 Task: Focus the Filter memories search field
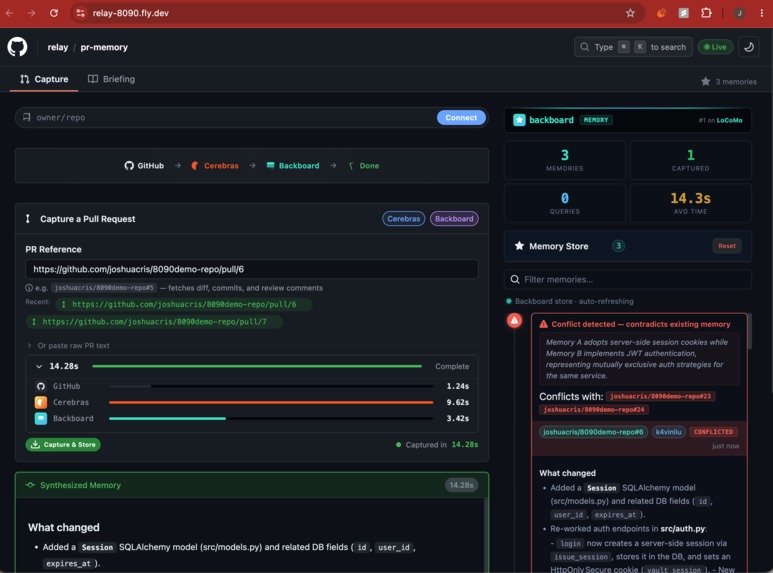[x=628, y=280]
